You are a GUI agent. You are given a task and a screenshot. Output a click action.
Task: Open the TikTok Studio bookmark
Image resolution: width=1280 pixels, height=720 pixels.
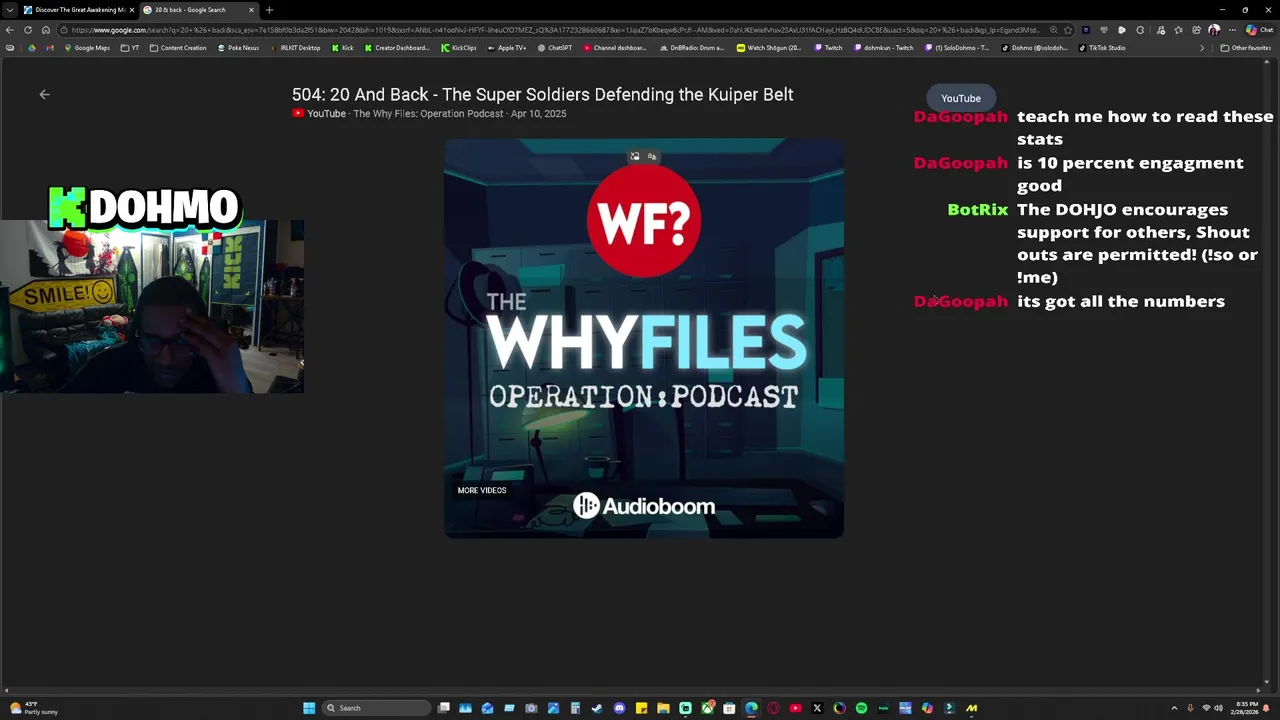tap(1102, 48)
